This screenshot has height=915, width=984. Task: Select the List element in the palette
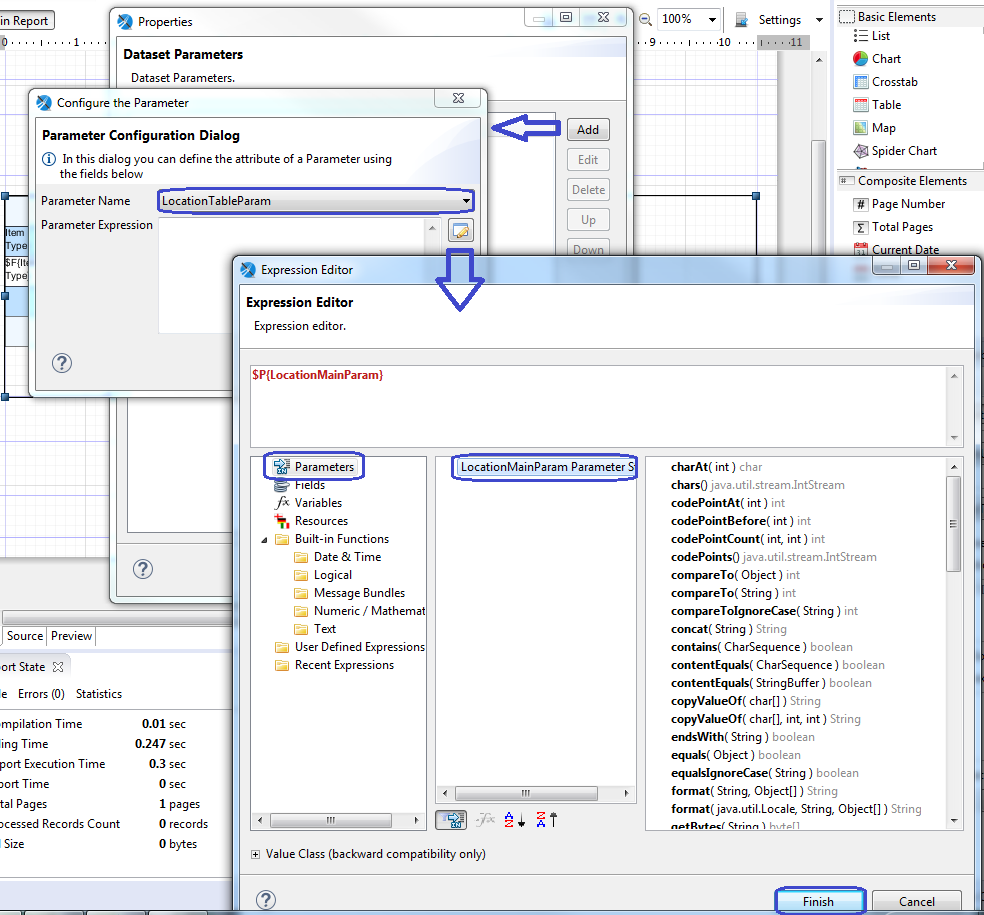point(872,36)
